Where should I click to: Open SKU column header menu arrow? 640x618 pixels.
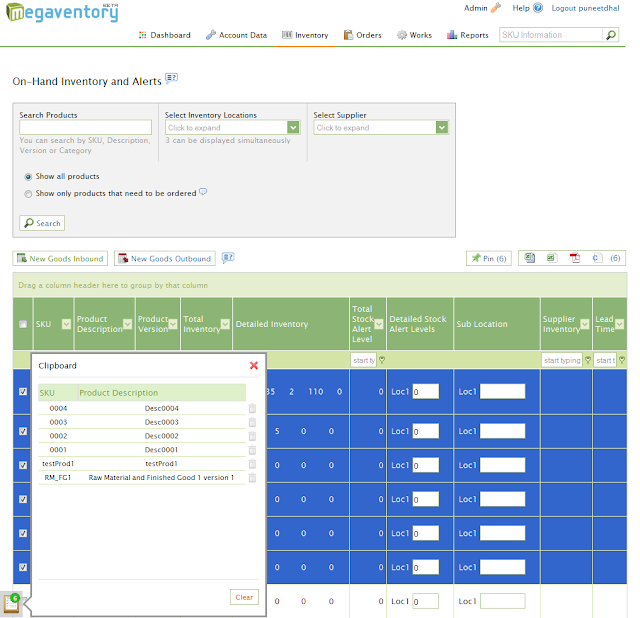pos(66,324)
